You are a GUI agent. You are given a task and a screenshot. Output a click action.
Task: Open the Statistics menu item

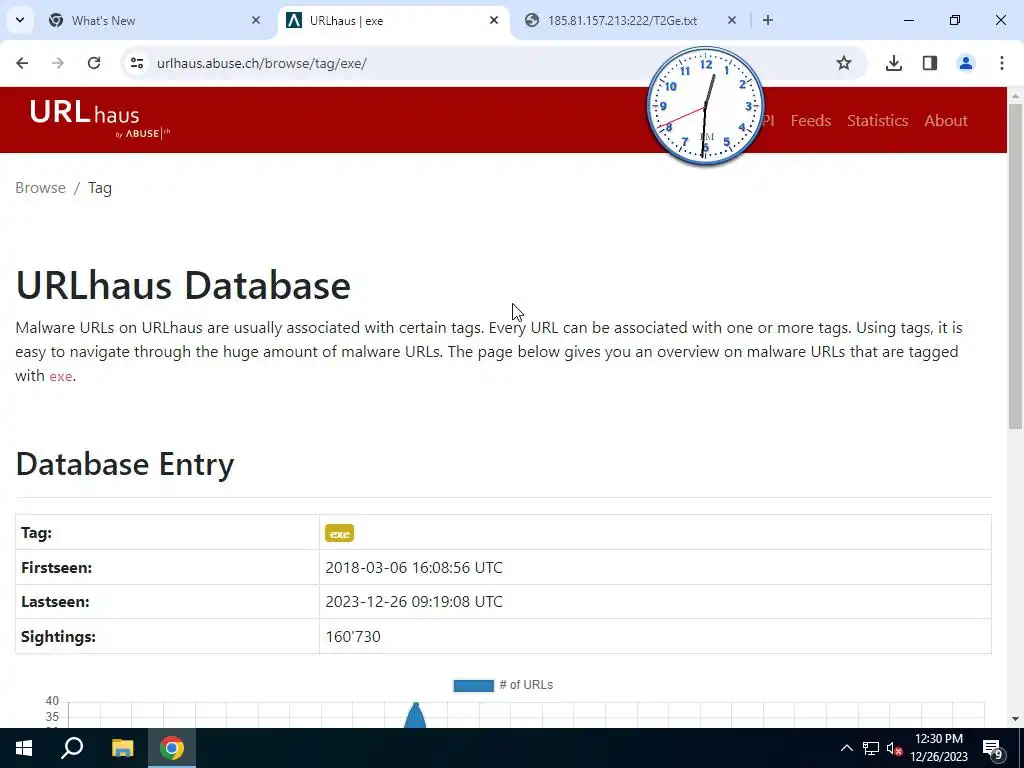pyautogui.click(x=877, y=121)
